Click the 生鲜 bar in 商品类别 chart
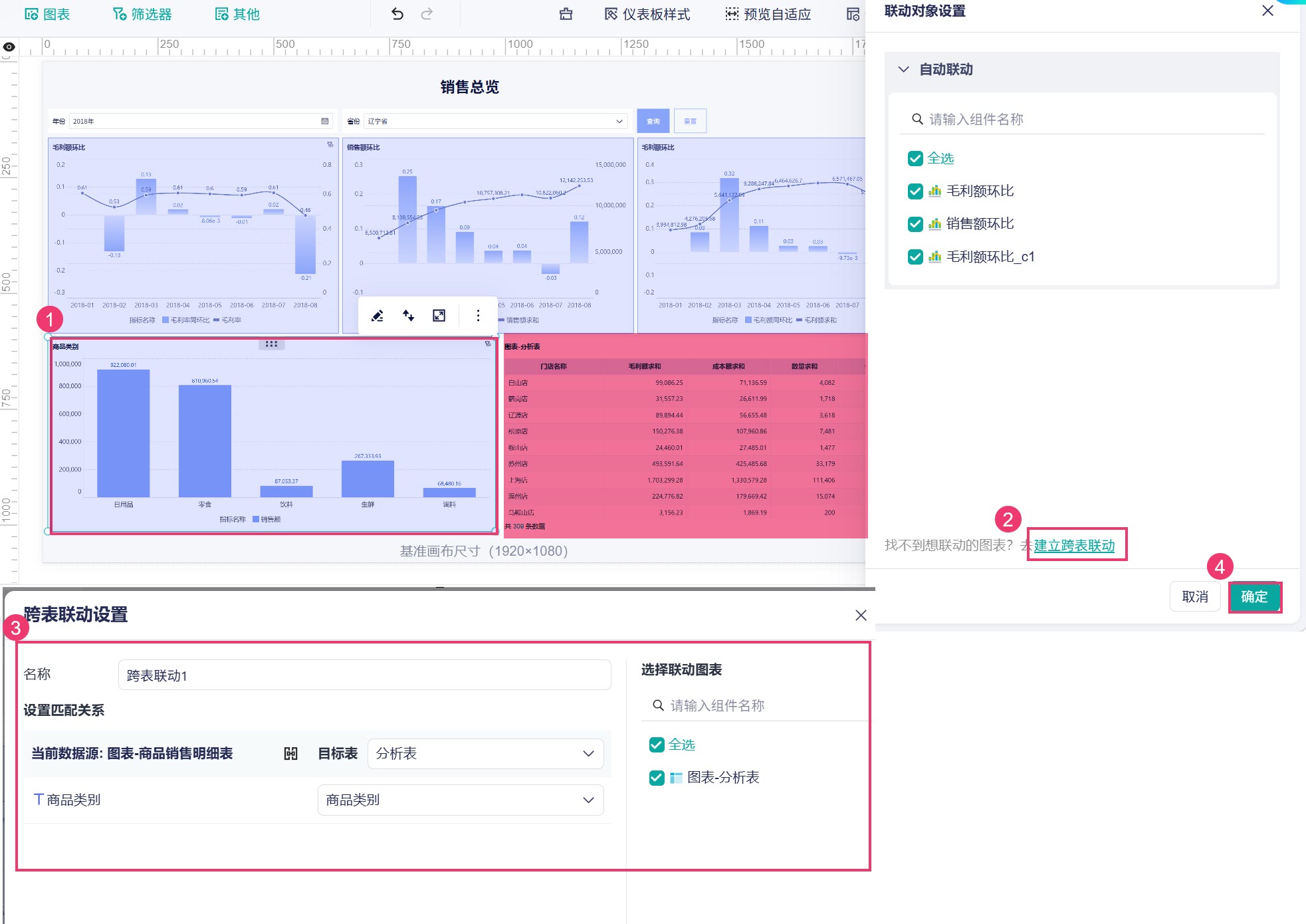This screenshot has height=924, width=1306. pyautogui.click(x=368, y=478)
